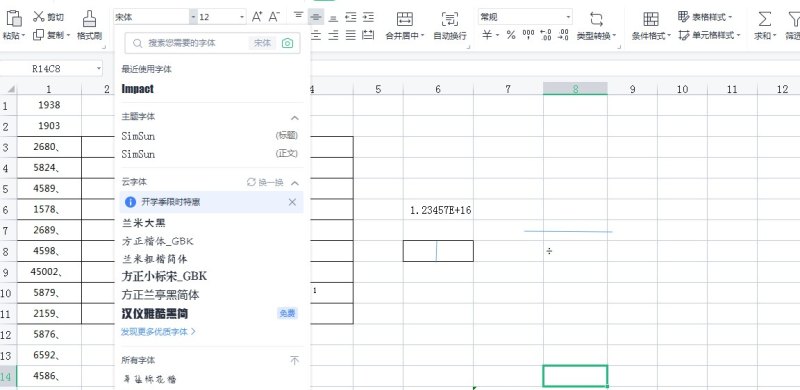Apply bottom vertical alignment

tap(333, 17)
